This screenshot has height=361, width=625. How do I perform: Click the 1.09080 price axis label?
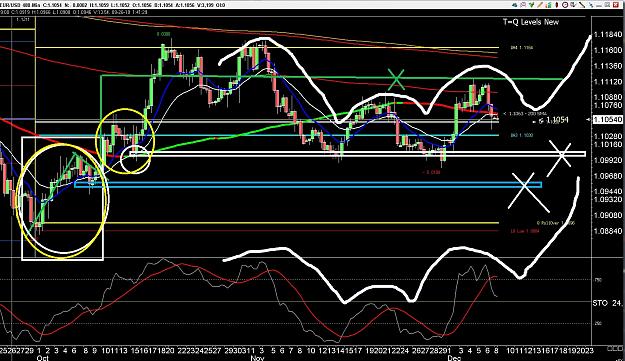[607, 215]
